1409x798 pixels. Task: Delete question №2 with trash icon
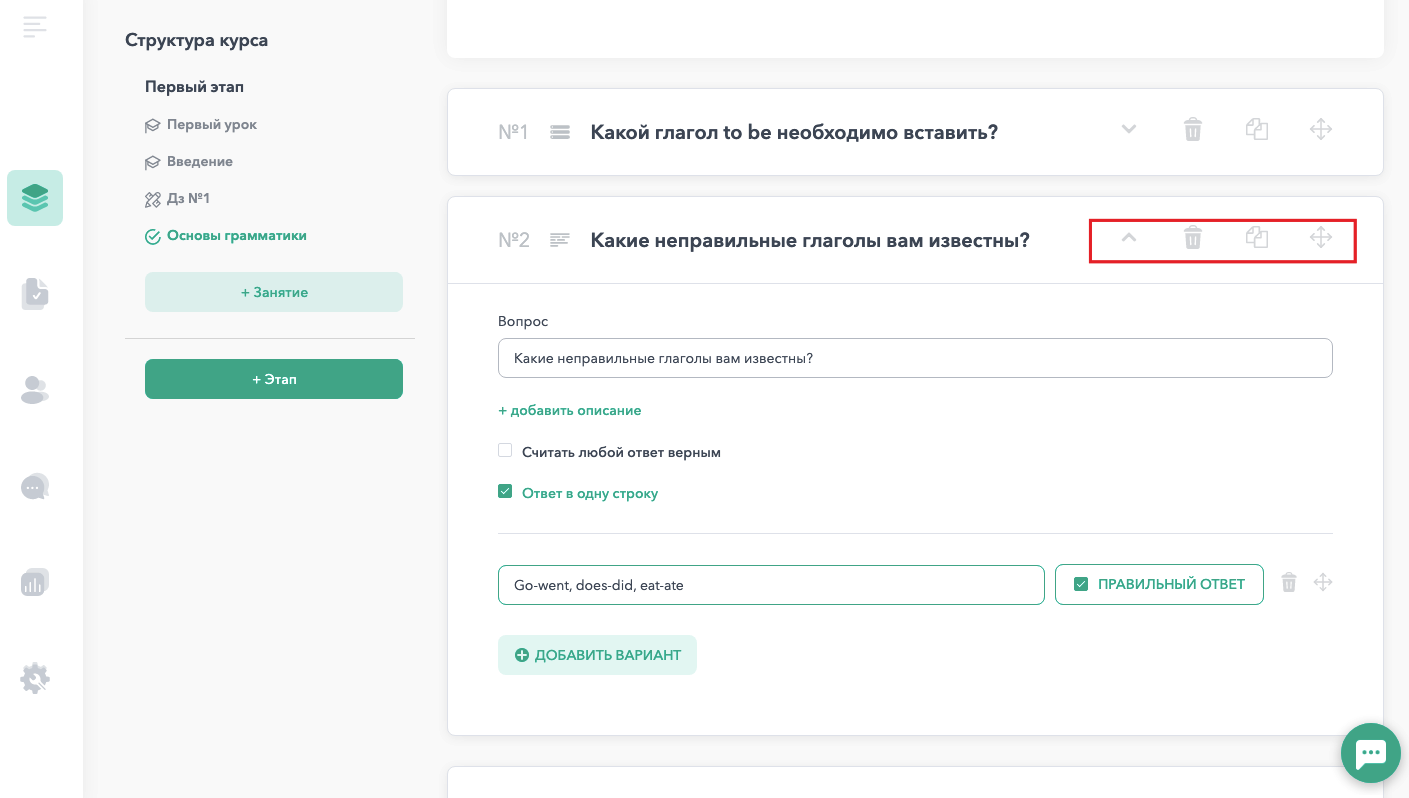[1193, 237]
